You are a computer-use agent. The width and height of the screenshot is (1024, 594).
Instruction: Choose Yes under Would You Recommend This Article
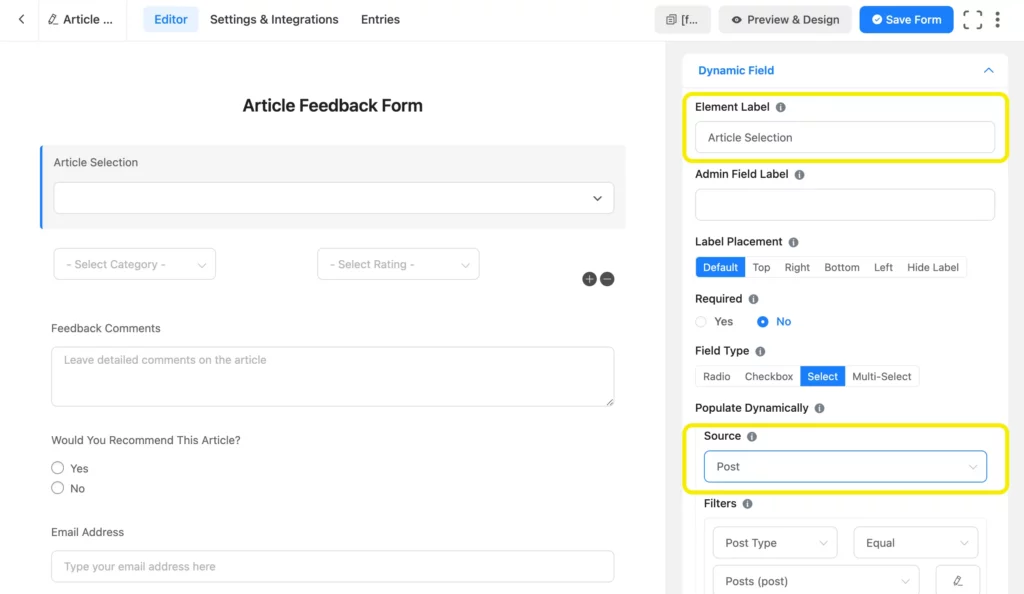[58, 467]
